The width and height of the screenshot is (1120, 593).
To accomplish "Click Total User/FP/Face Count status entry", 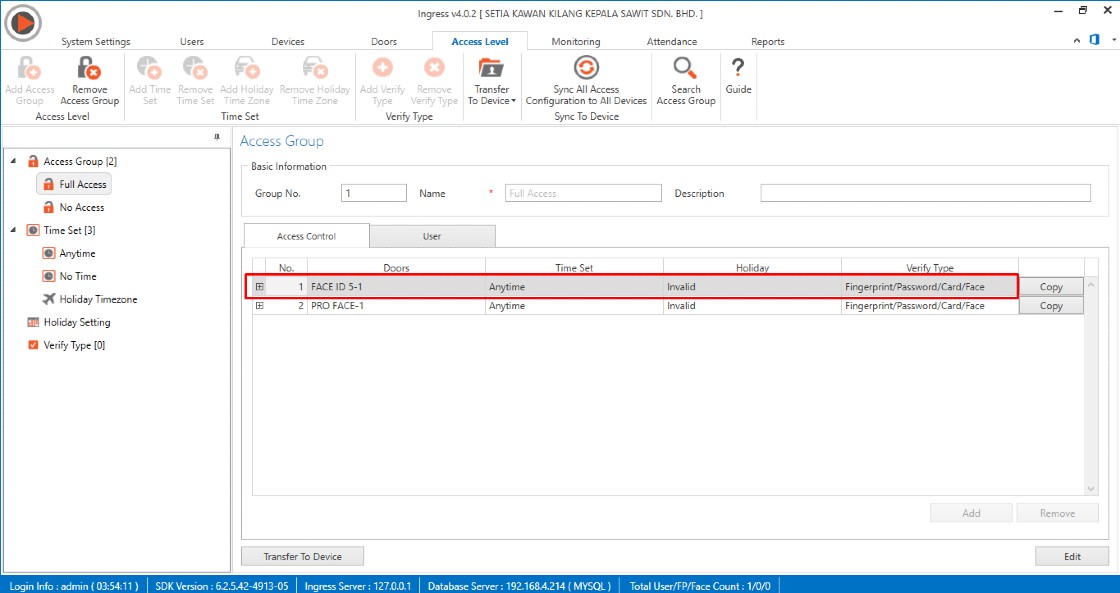I will [700, 586].
